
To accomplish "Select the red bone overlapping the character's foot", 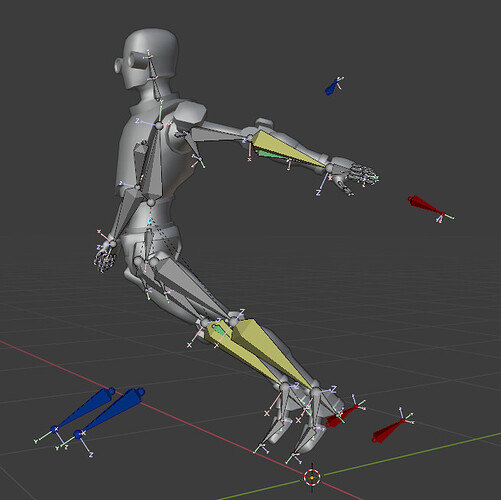I will pyautogui.click(x=341, y=416).
